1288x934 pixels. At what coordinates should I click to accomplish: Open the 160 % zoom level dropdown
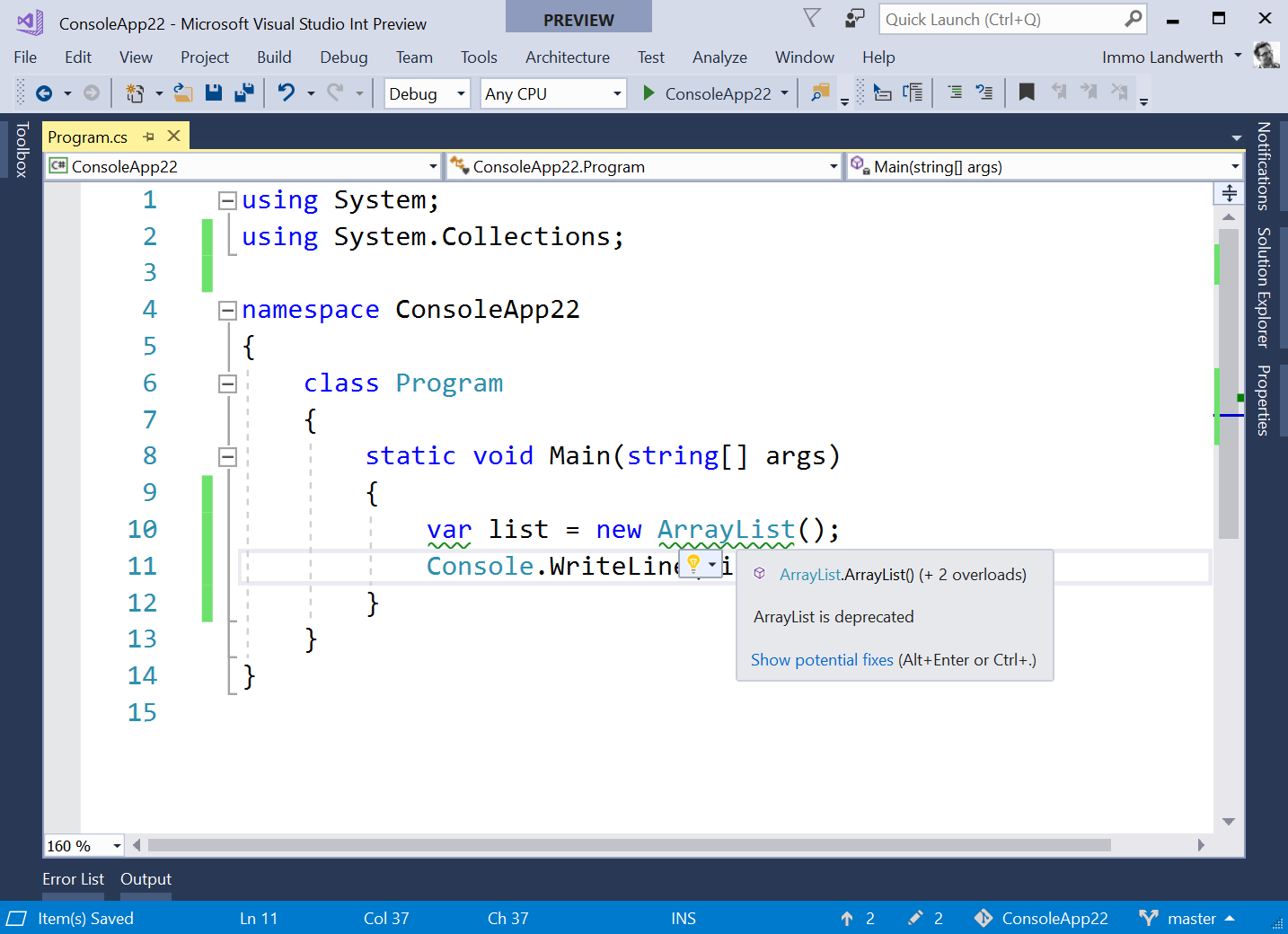[84, 845]
